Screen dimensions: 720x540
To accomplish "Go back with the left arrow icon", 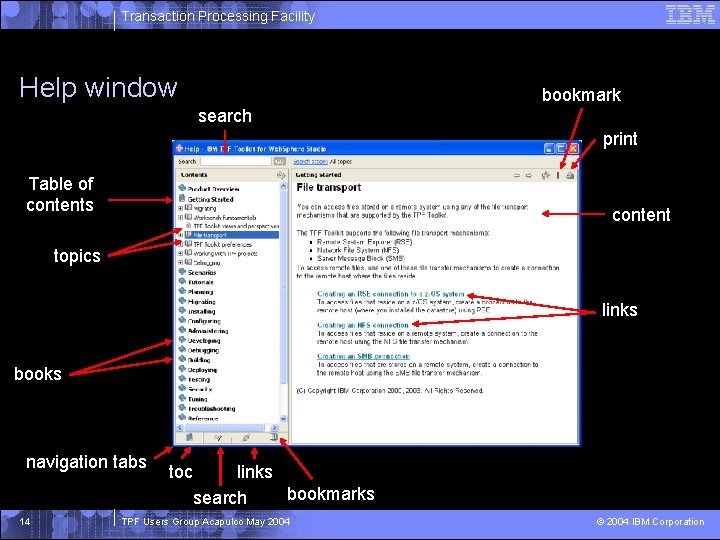I will click(517, 175).
